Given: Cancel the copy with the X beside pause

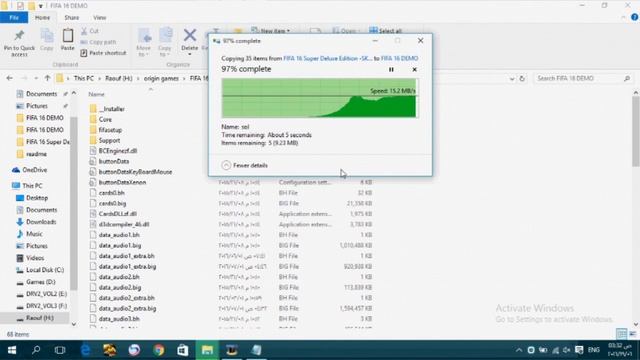Looking at the screenshot, I should click(414, 69).
